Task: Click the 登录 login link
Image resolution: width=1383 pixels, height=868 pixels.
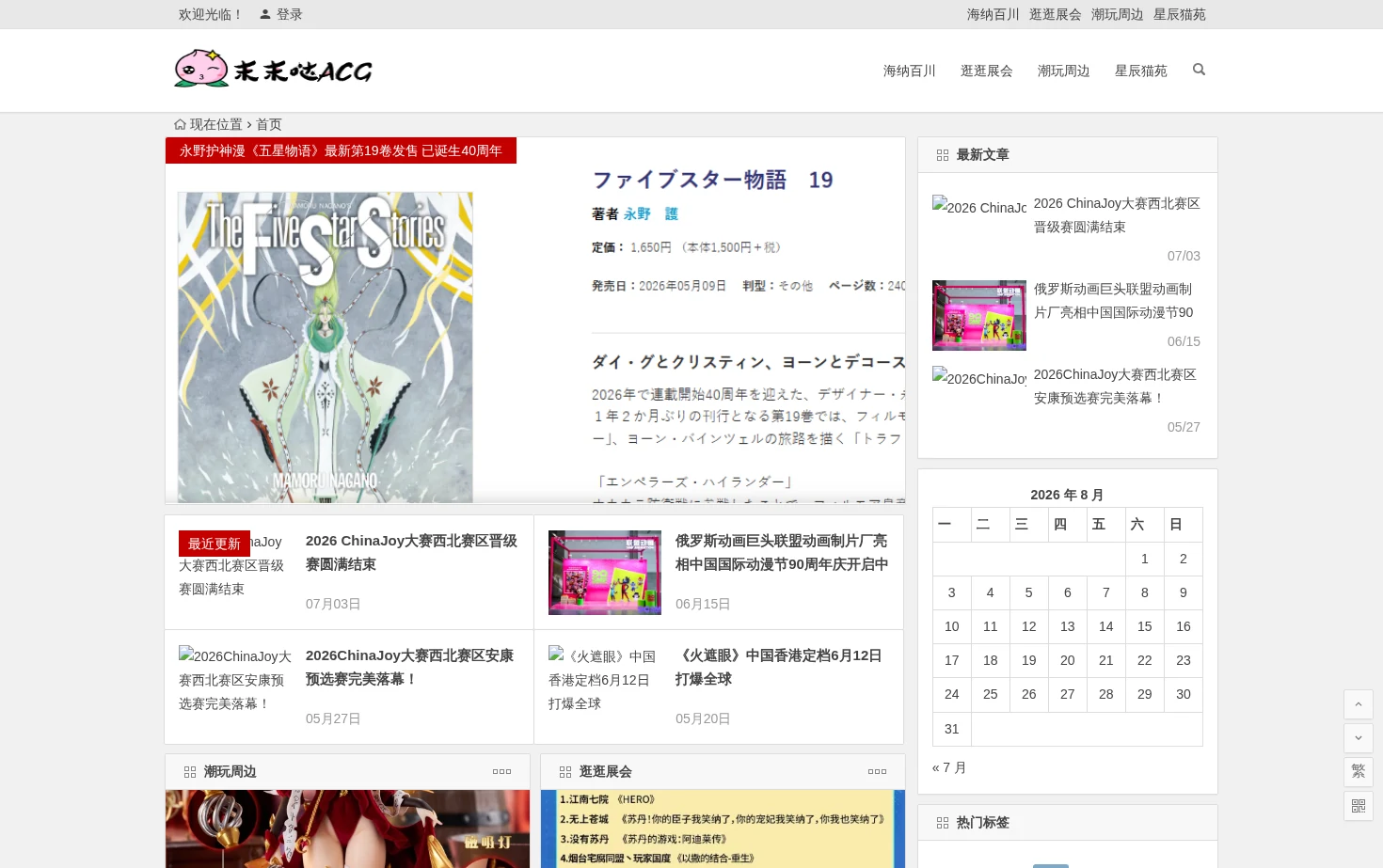Action: [290, 14]
